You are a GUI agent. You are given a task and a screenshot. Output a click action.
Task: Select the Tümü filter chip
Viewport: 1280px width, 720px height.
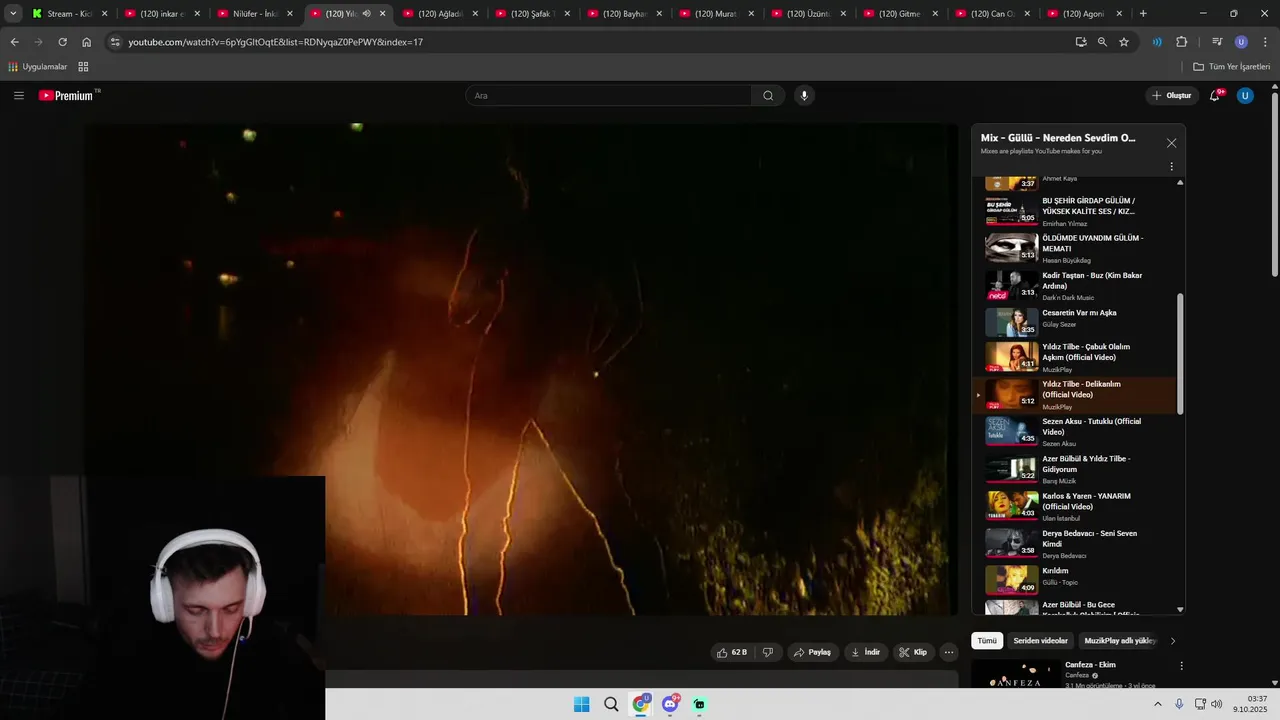click(x=987, y=641)
